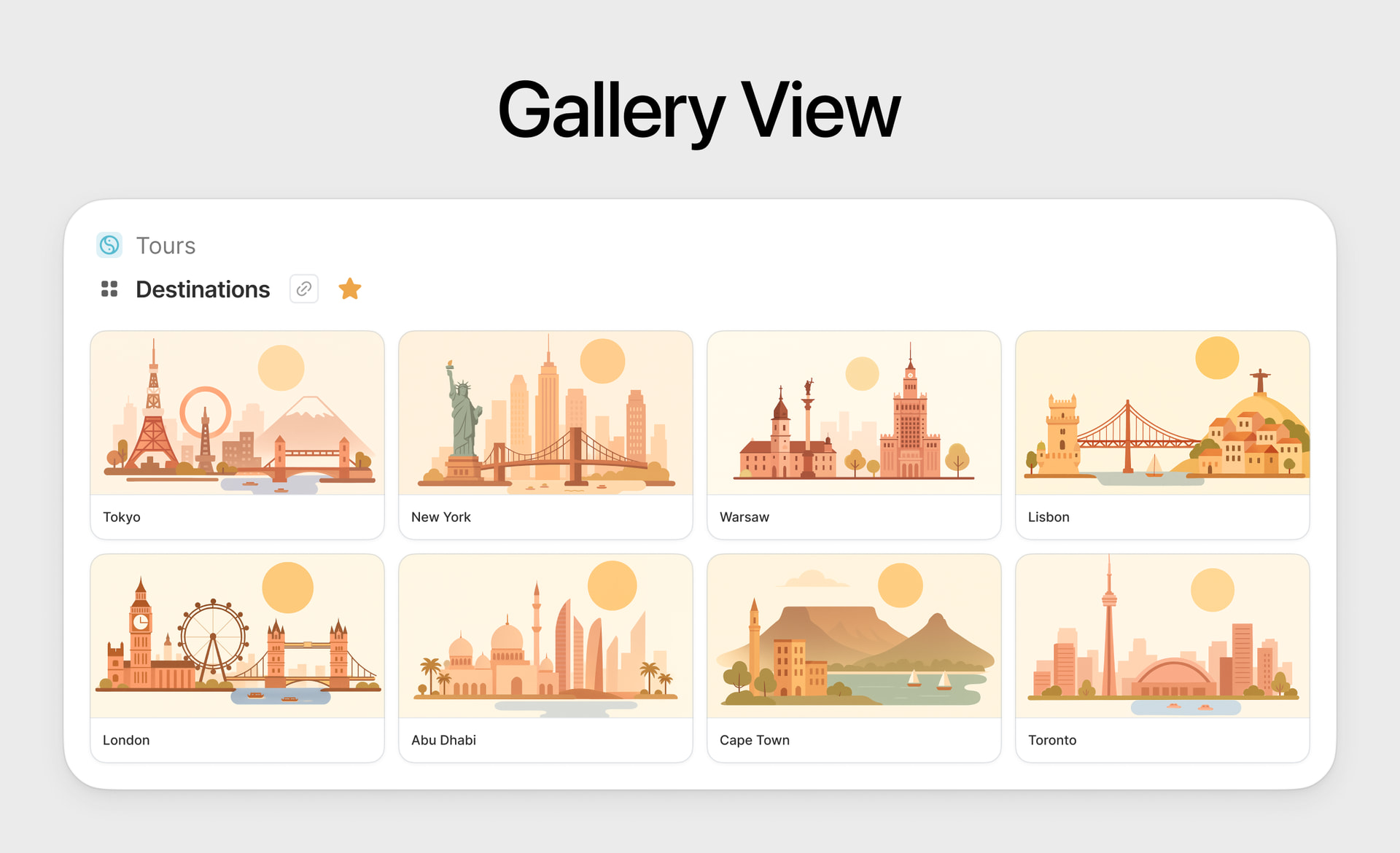The width and height of the screenshot is (1400, 853).
Task: Open the Warsaw card image
Action: (x=854, y=413)
